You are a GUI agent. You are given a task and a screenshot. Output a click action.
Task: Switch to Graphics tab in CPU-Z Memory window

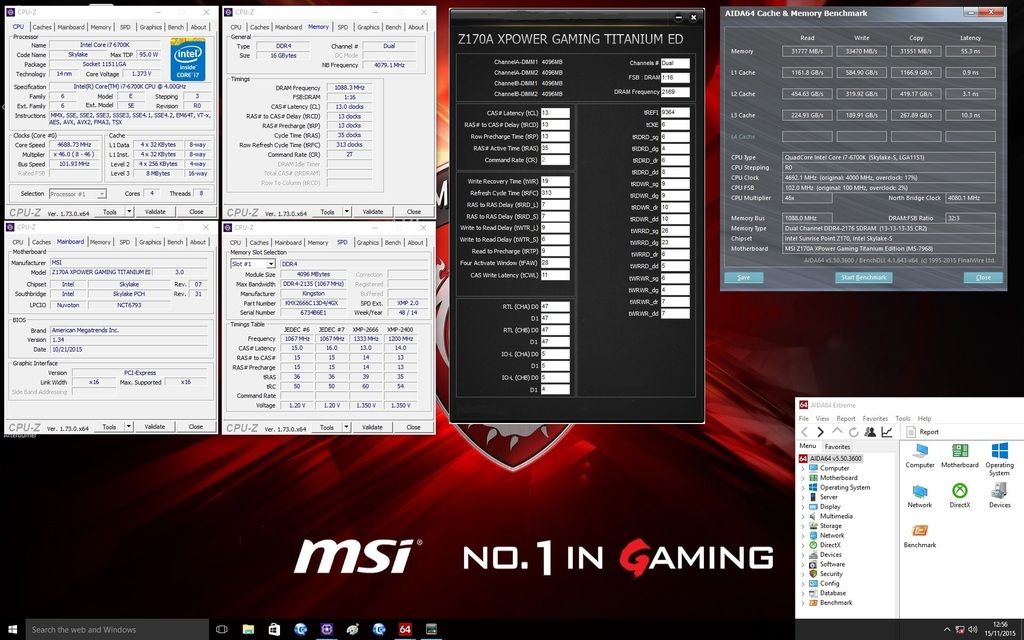pos(368,27)
